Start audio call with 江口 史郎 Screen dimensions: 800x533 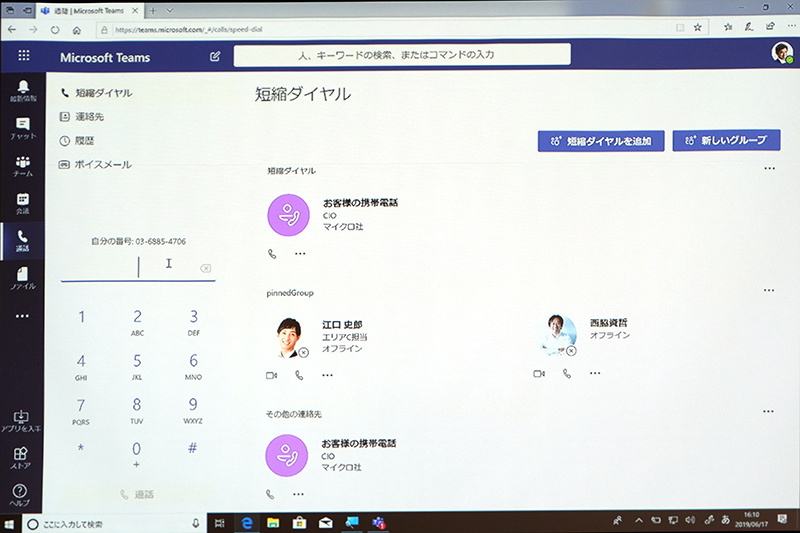(x=299, y=375)
